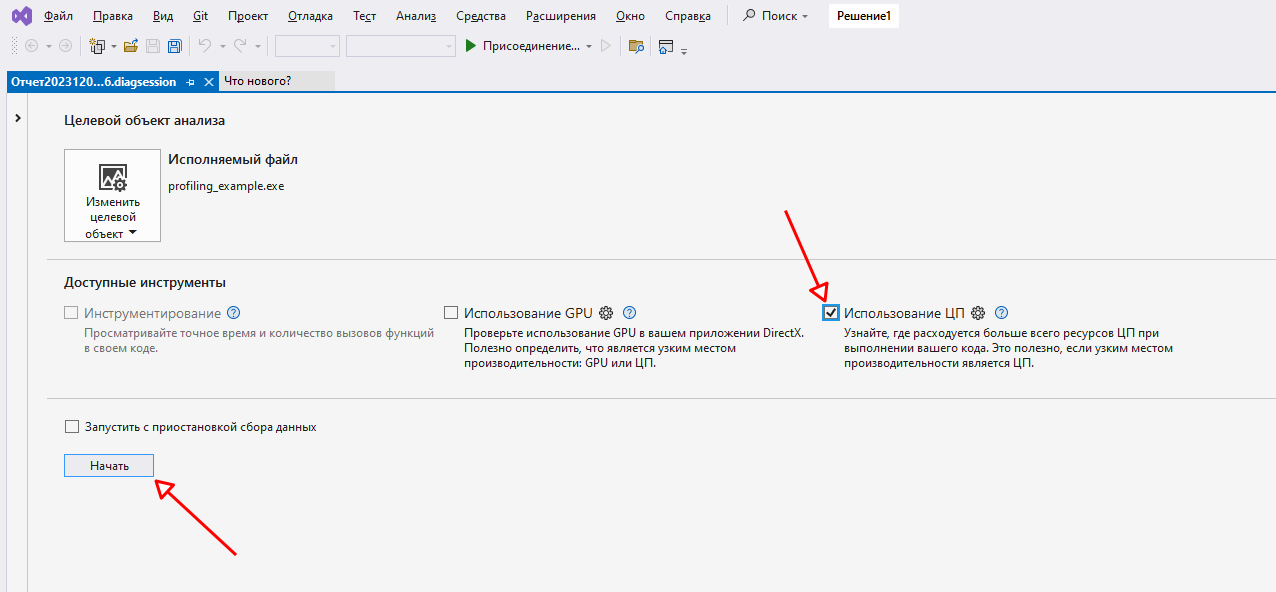This screenshot has width=1276, height=592.
Task: Open the Undo history dropdown
Action: point(222,46)
